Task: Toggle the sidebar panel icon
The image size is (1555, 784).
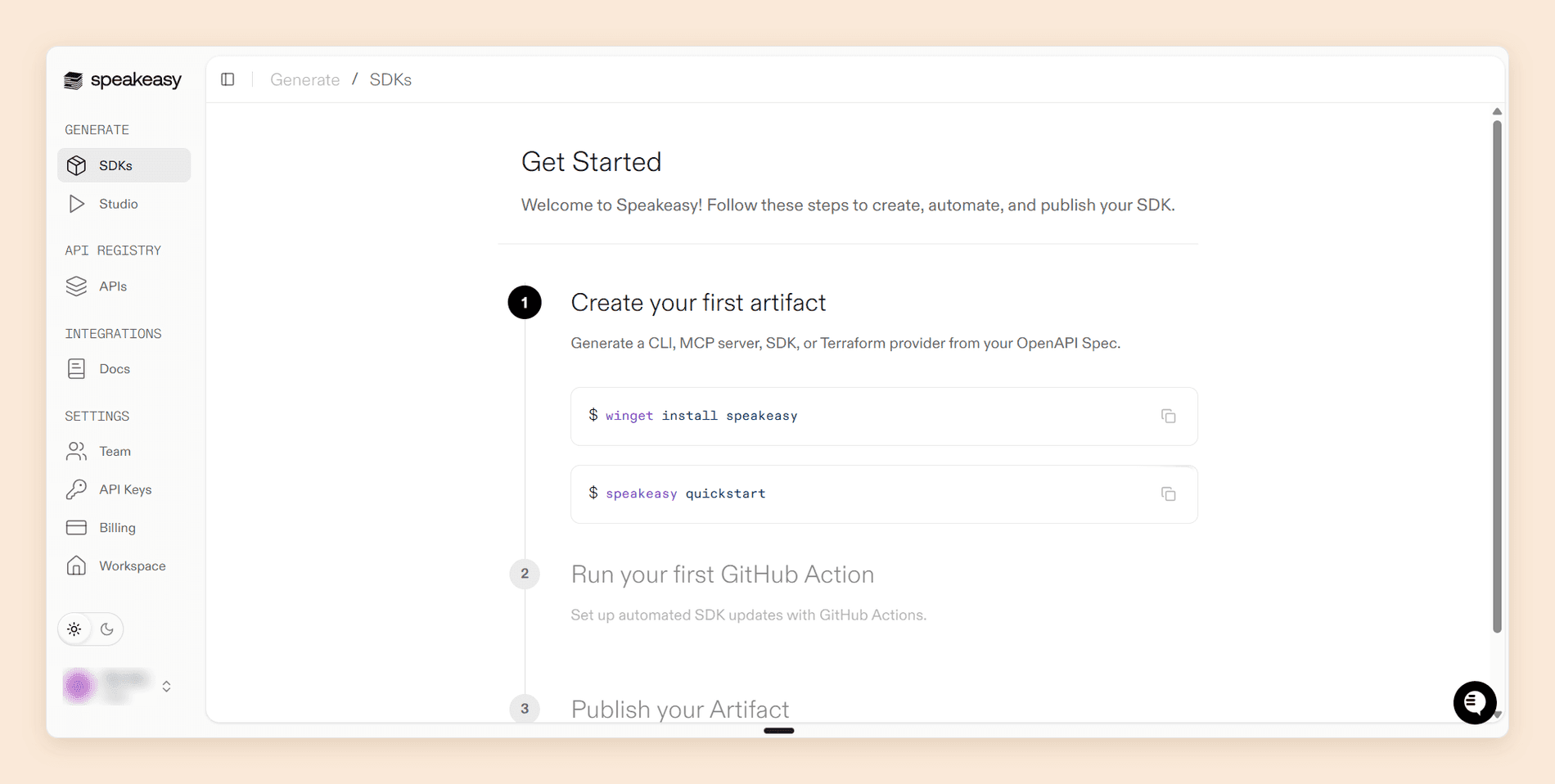Action: [x=228, y=79]
